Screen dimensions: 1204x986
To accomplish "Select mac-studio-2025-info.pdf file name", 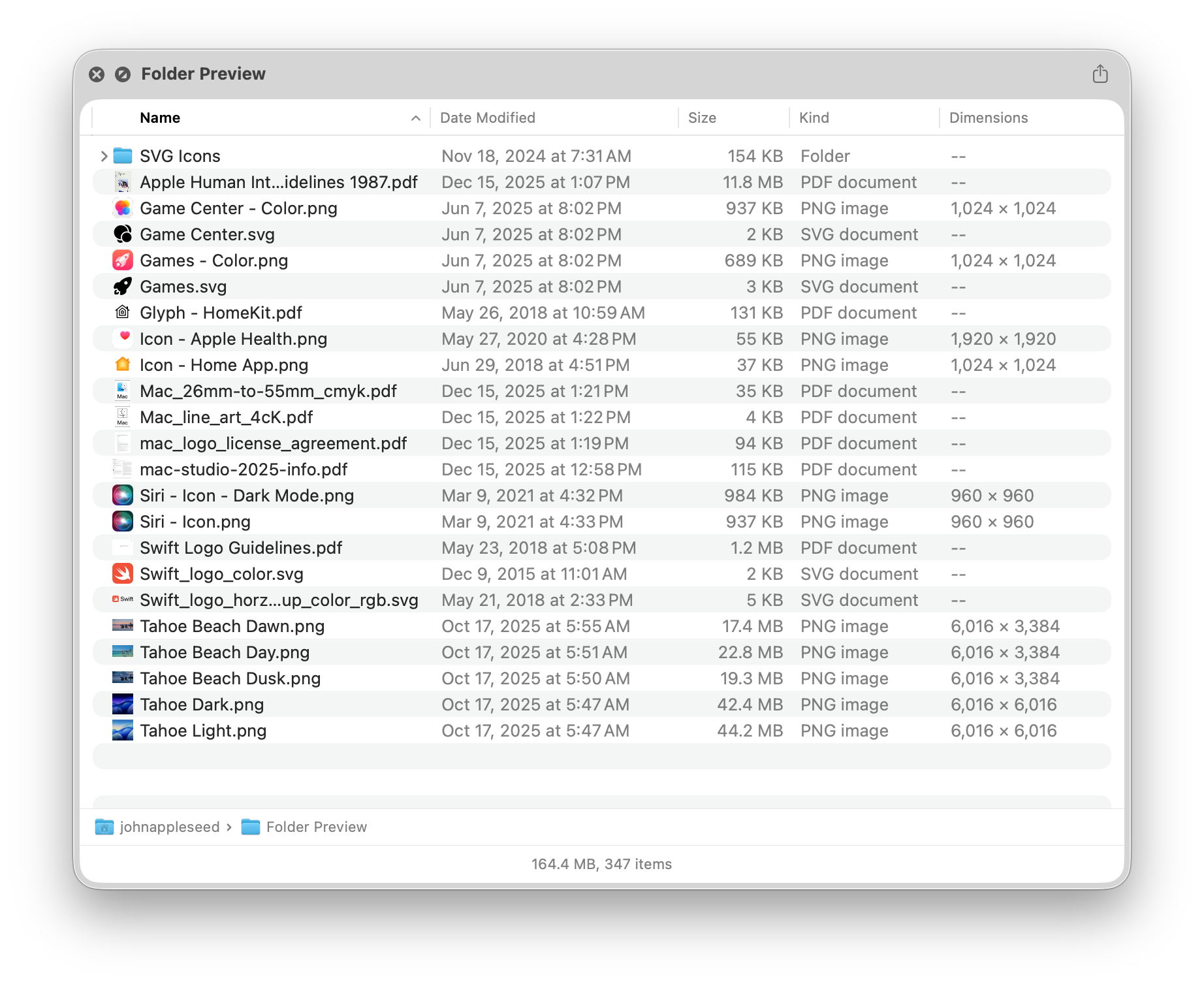I will tap(244, 469).
